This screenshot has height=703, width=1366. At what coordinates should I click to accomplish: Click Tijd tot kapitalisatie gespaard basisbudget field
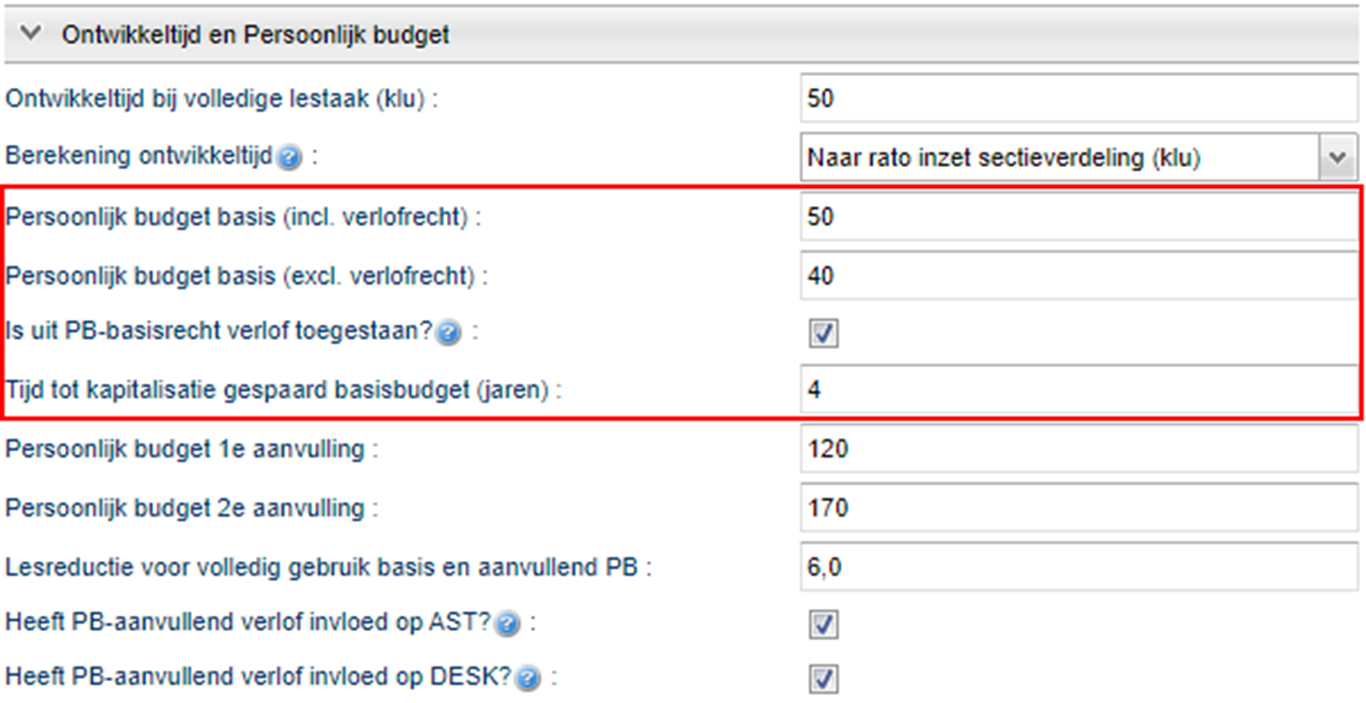(x=1078, y=391)
